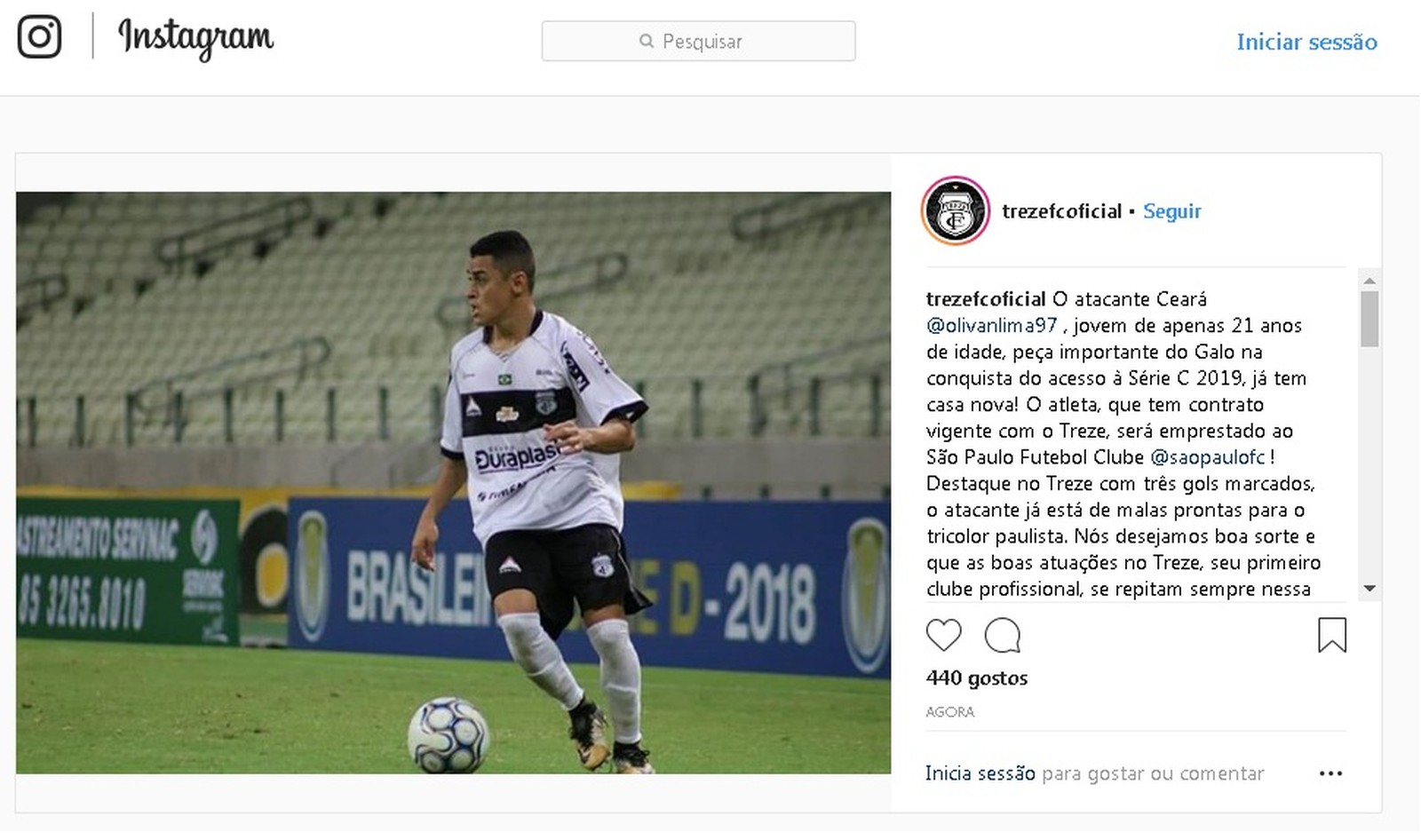Click the heart like icon
The height and width of the screenshot is (840, 1421).
click(944, 635)
